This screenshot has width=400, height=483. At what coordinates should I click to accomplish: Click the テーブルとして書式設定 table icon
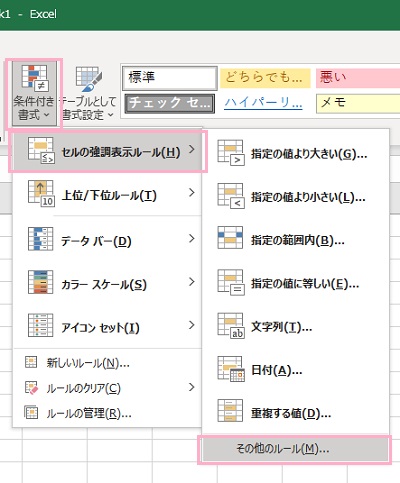point(89,79)
